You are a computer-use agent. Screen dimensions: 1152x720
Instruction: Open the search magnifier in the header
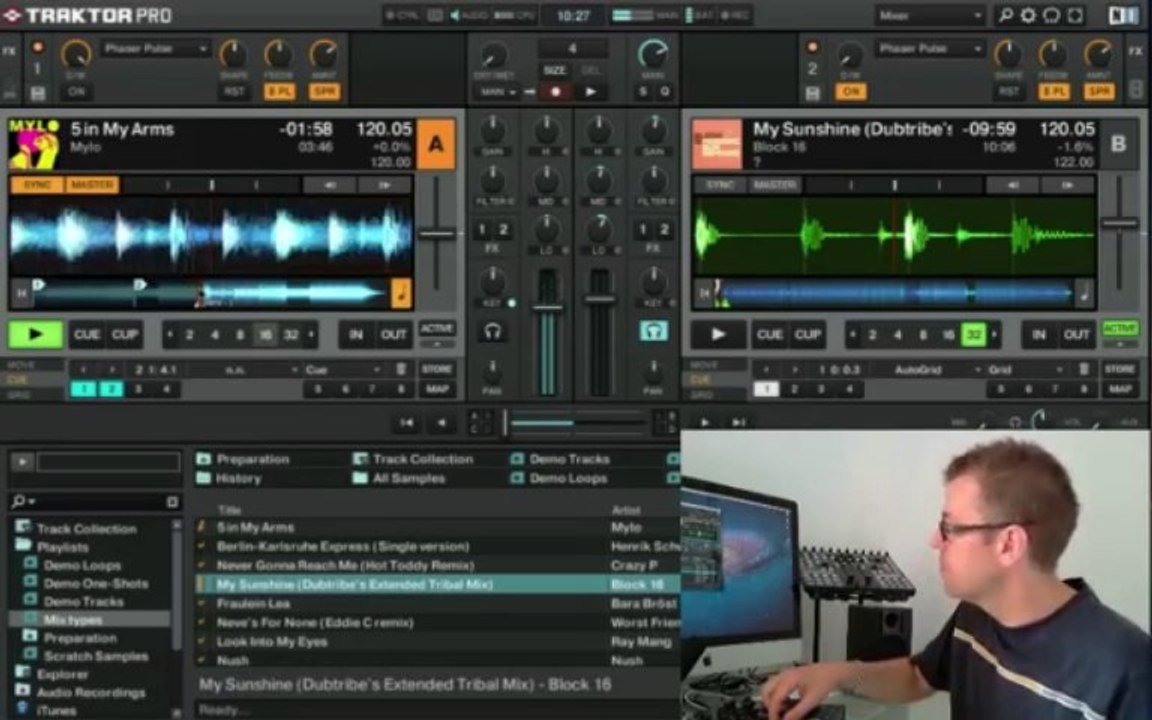(1006, 15)
